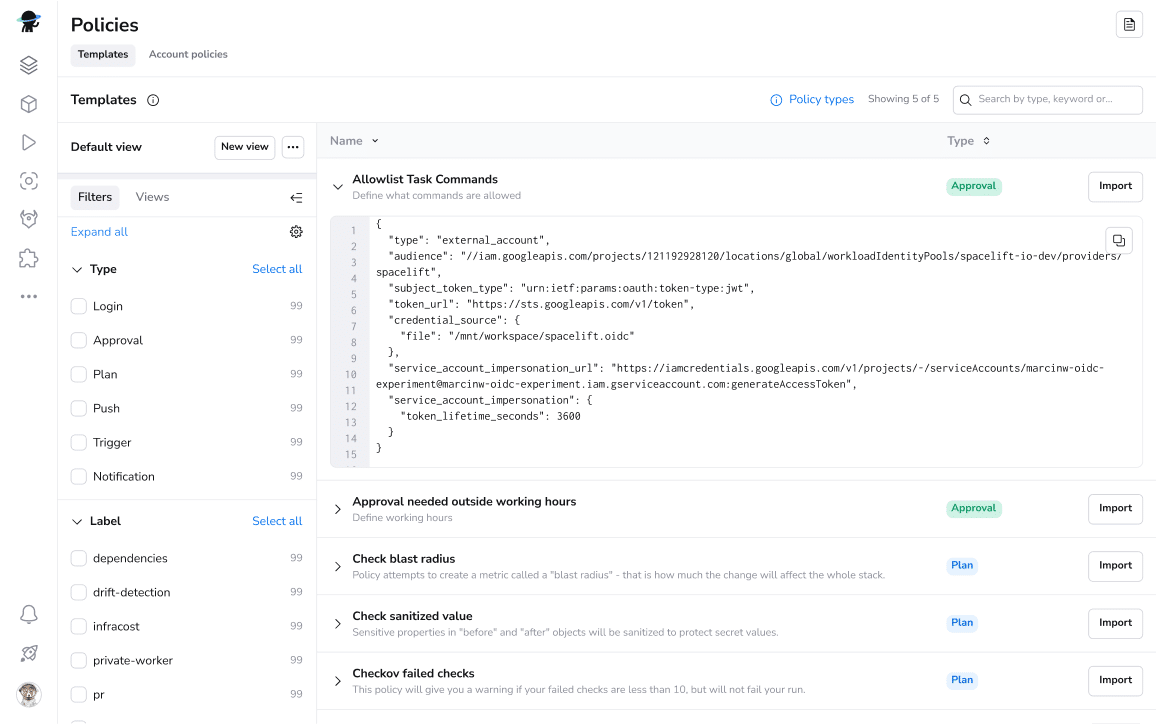Image resolution: width=1156 pixels, height=724 pixels.
Task: Tick the drift-detection label checkbox
Action: (79, 593)
